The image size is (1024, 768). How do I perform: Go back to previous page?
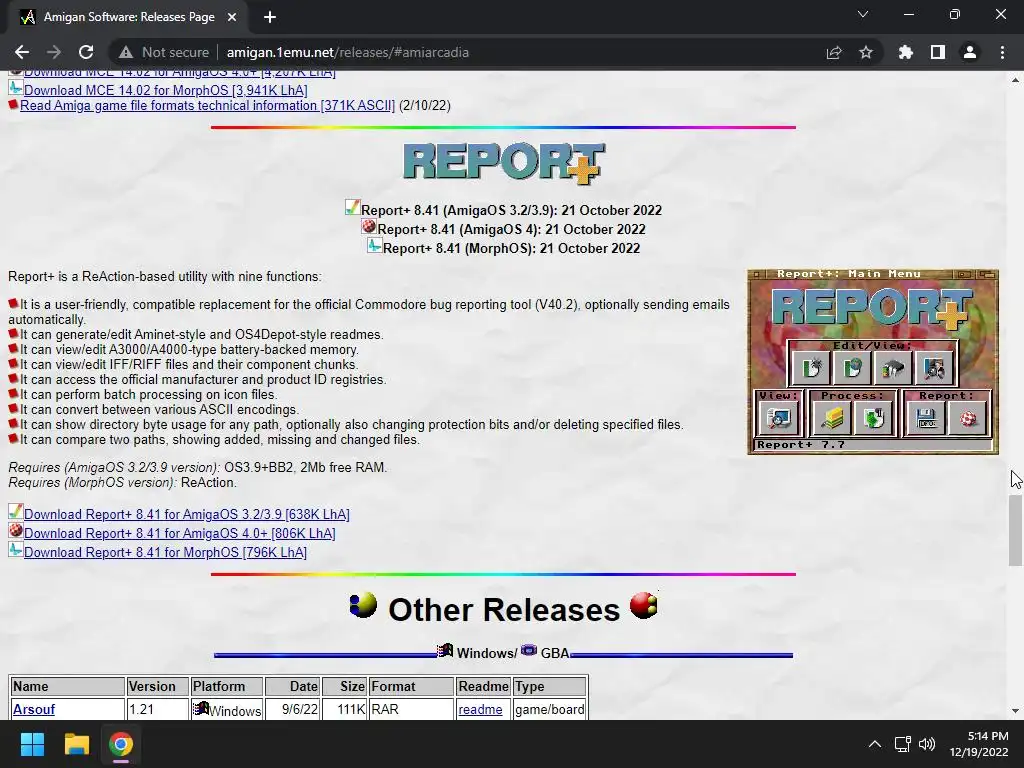tap(22, 52)
